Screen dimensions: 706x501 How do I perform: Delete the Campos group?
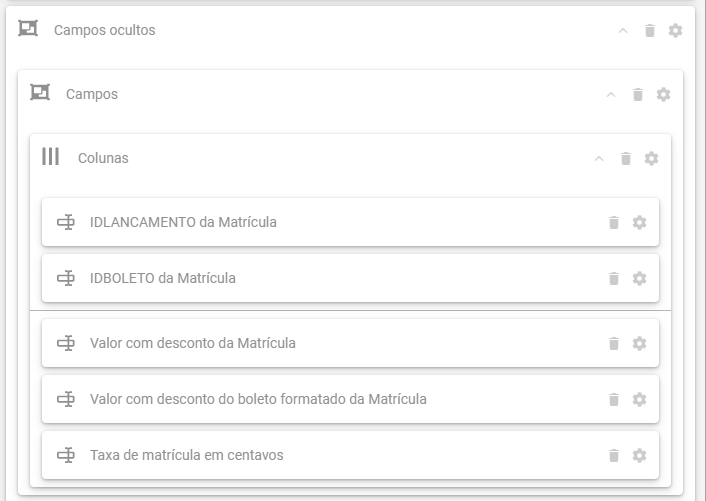coord(638,95)
